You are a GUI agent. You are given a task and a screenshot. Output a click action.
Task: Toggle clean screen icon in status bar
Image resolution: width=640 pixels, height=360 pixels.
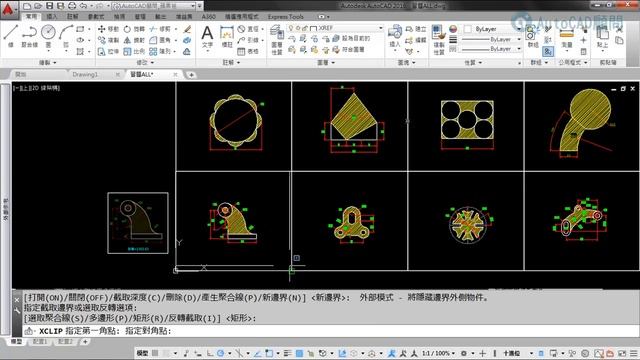coord(622,353)
